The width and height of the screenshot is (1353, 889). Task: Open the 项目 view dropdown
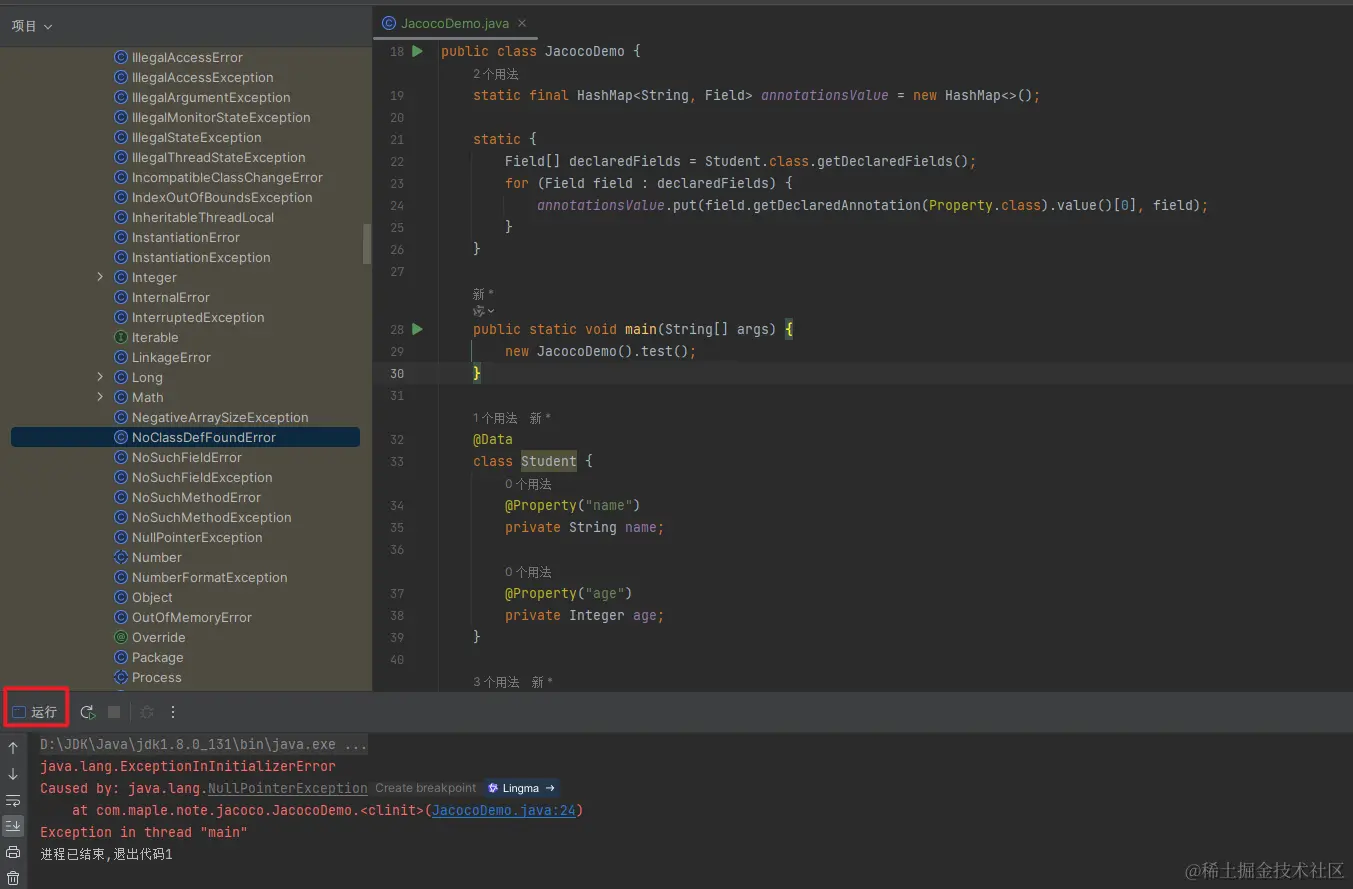(x=32, y=26)
